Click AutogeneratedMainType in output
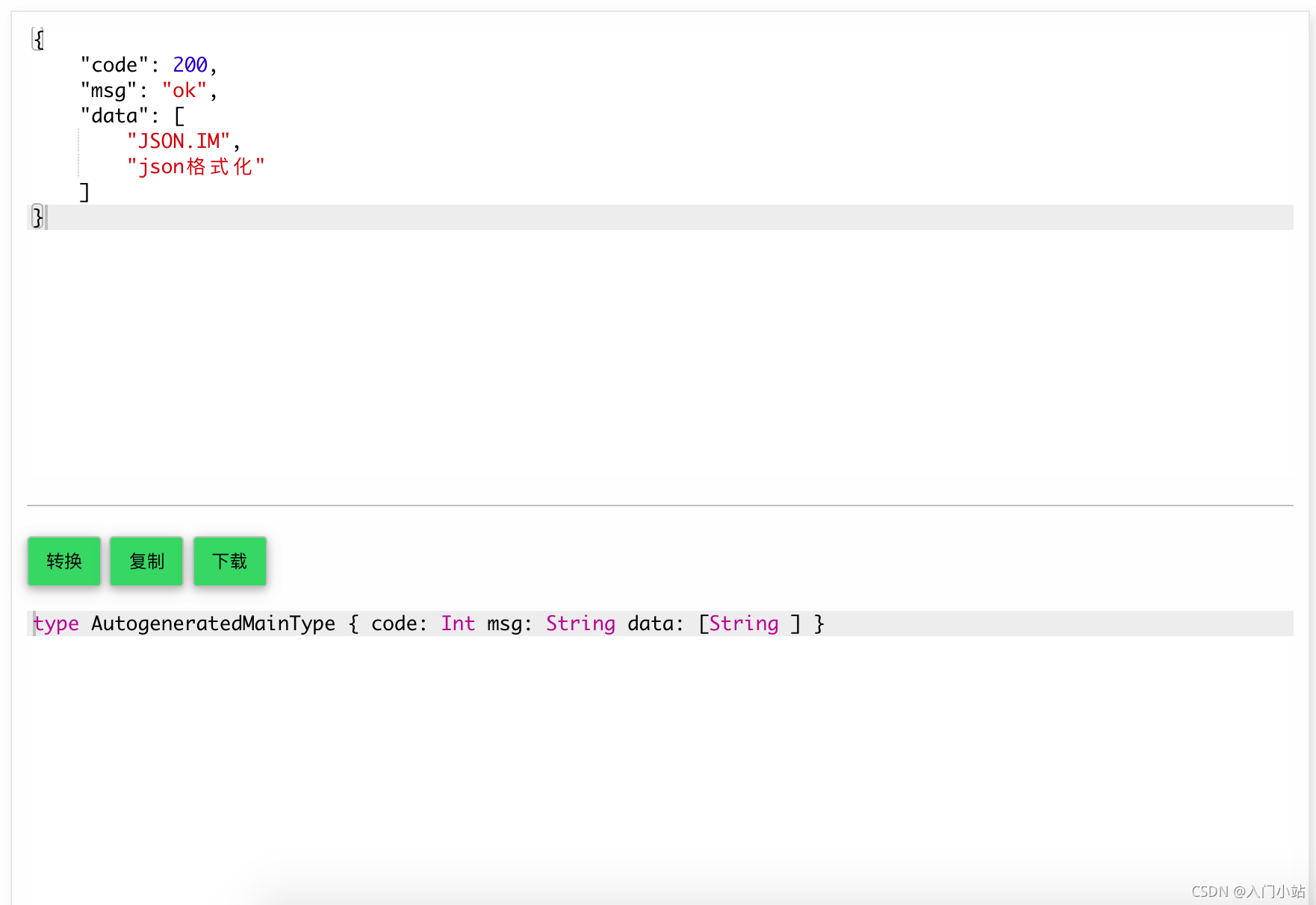Image resolution: width=1316 pixels, height=905 pixels. point(214,623)
